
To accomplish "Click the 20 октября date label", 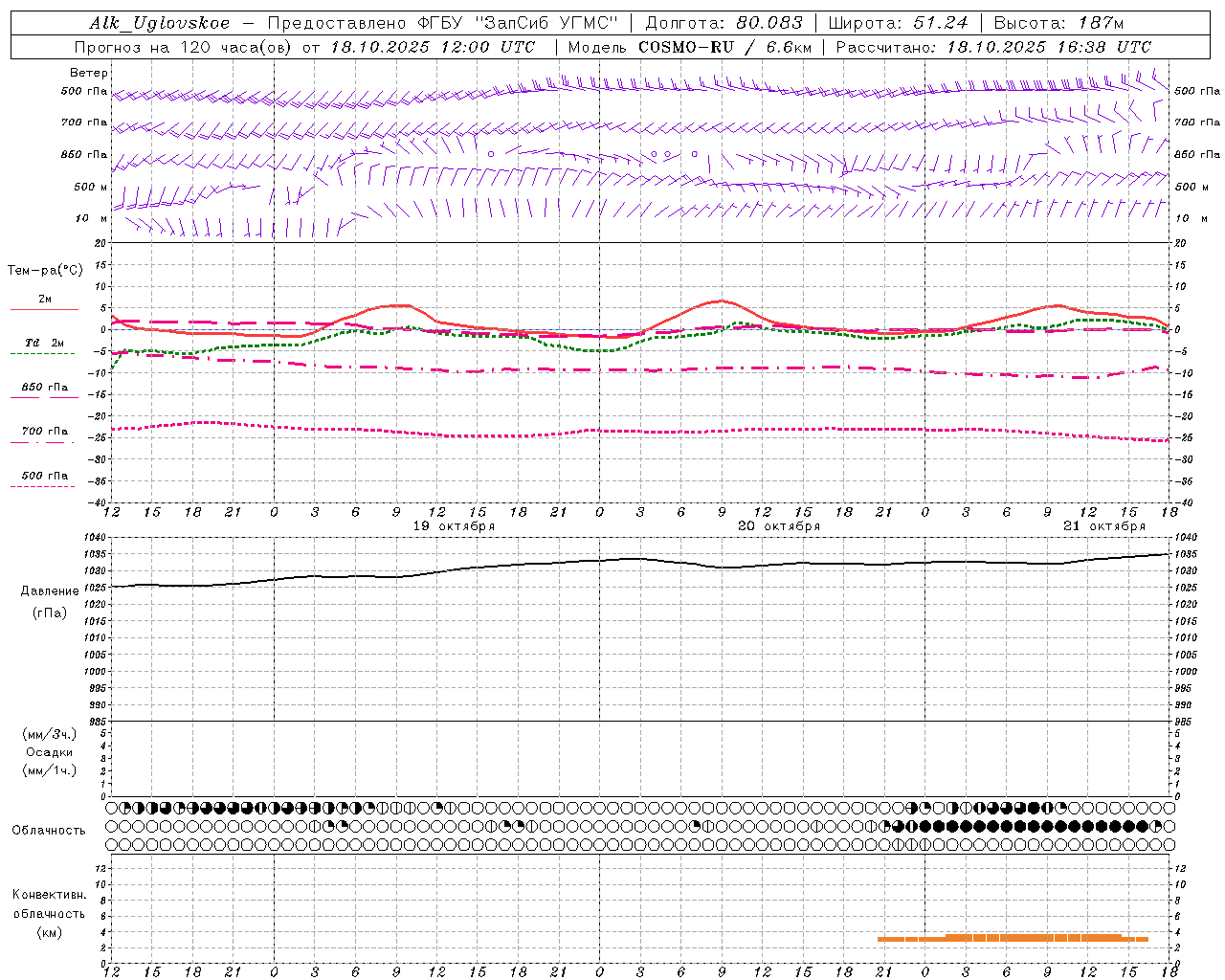I will (779, 526).
